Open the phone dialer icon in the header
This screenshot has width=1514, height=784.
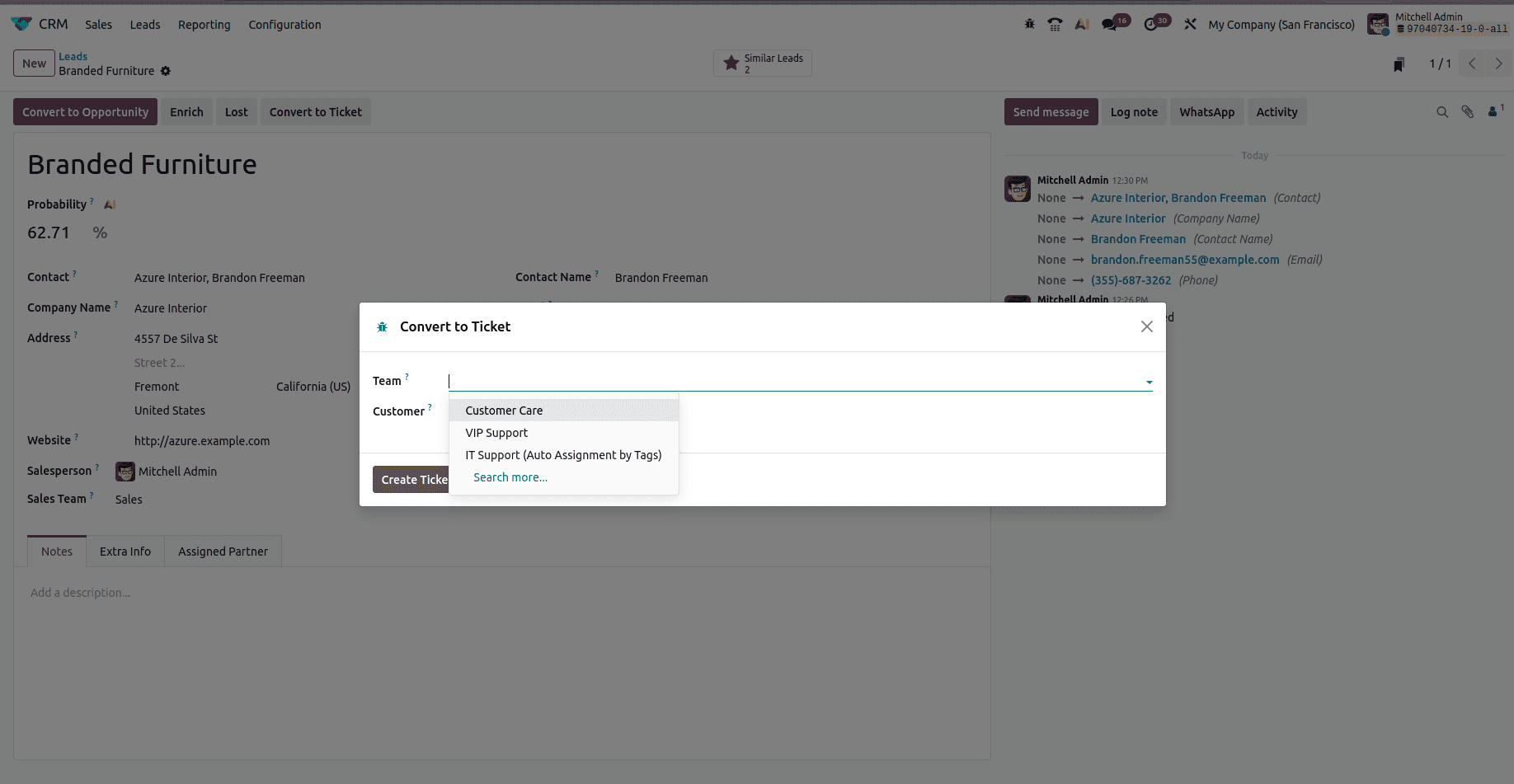[1056, 24]
